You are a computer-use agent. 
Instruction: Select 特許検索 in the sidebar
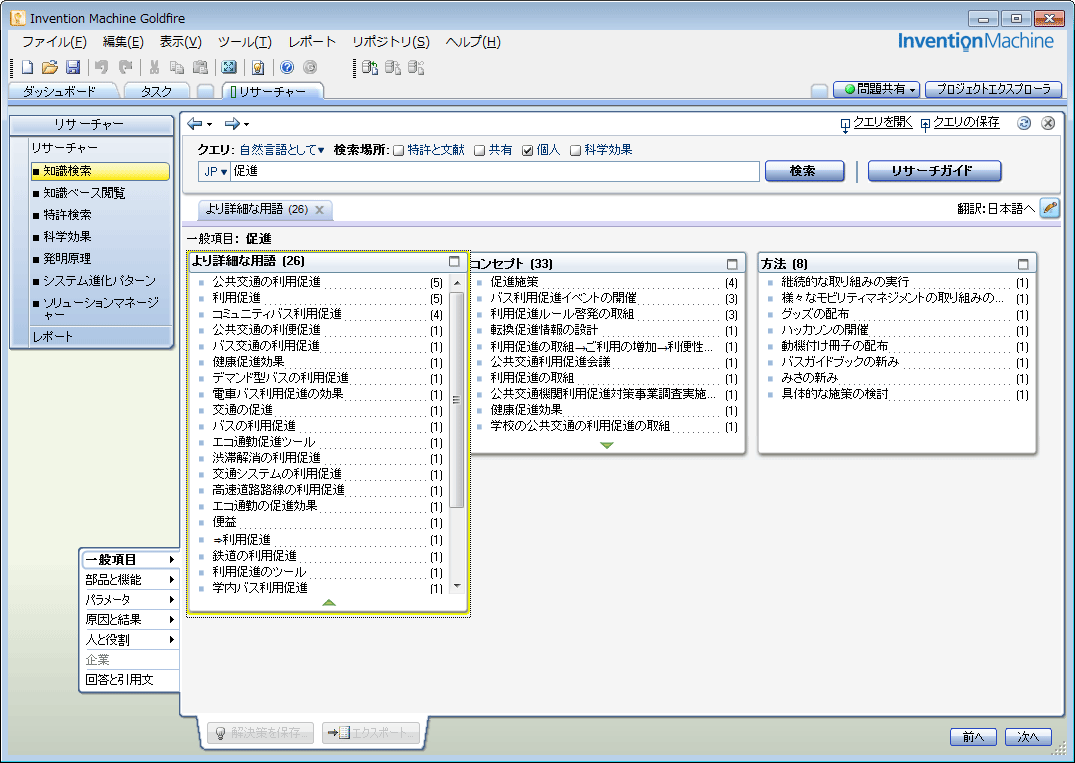(x=67, y=215)
